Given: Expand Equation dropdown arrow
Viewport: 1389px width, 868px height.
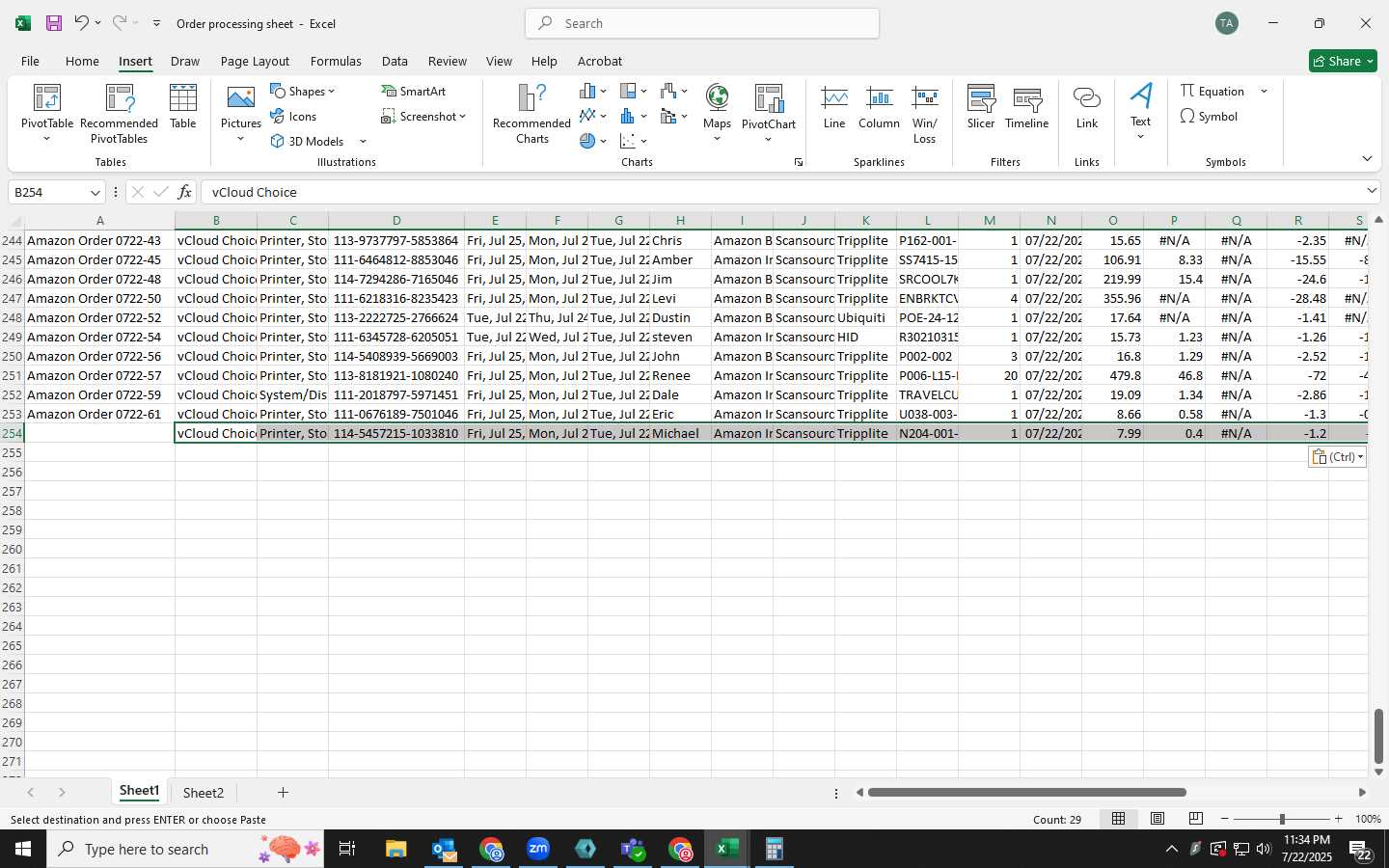Looking at the screenshot, I should coord(1264,91).
